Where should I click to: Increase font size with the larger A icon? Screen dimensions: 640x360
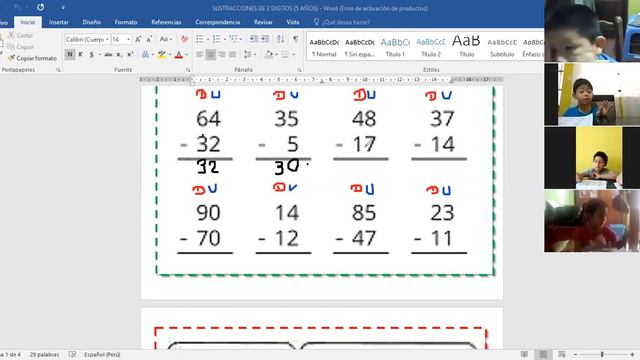click(138, 40)
